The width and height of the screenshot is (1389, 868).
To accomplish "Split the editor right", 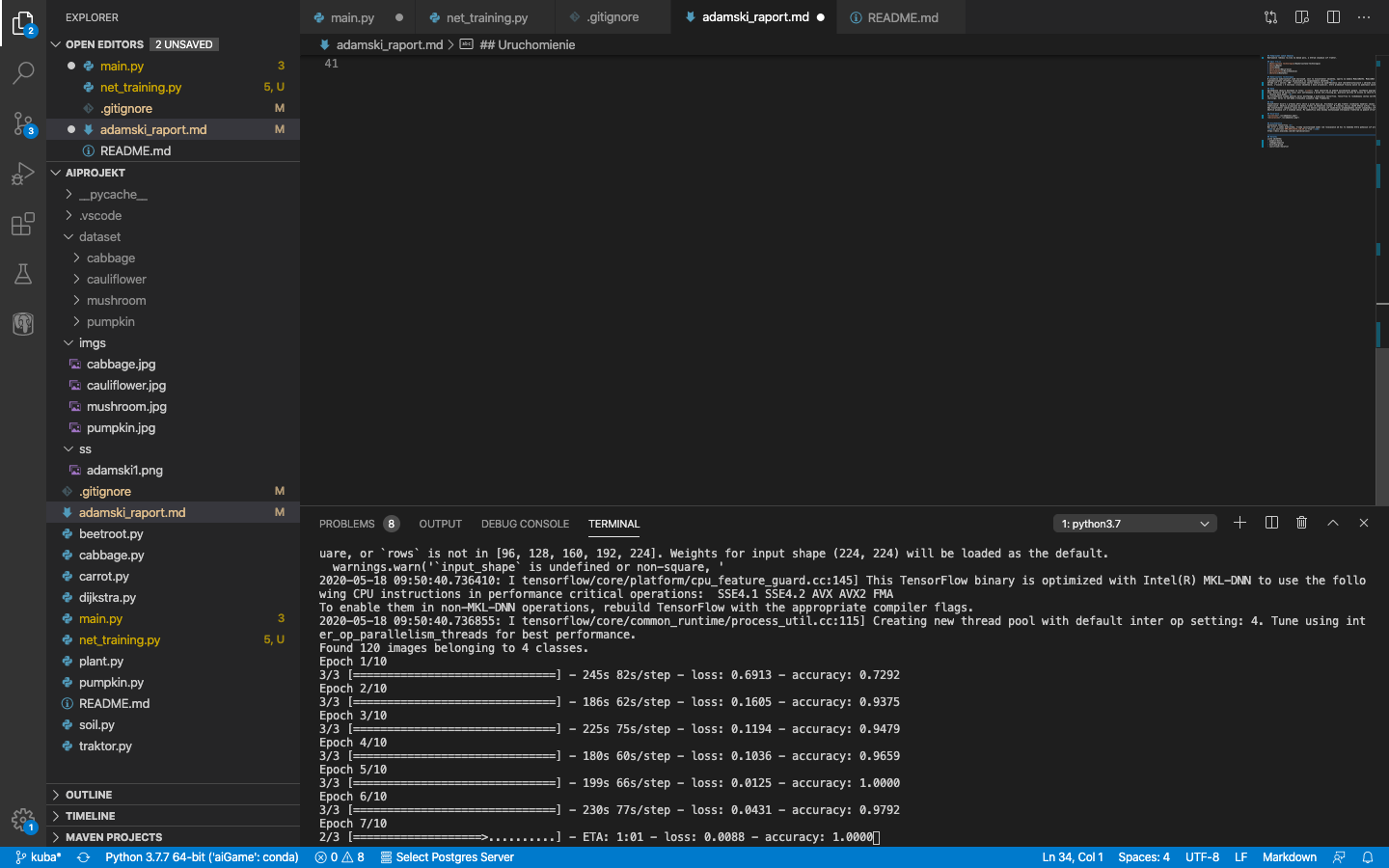I will 1333,17.
